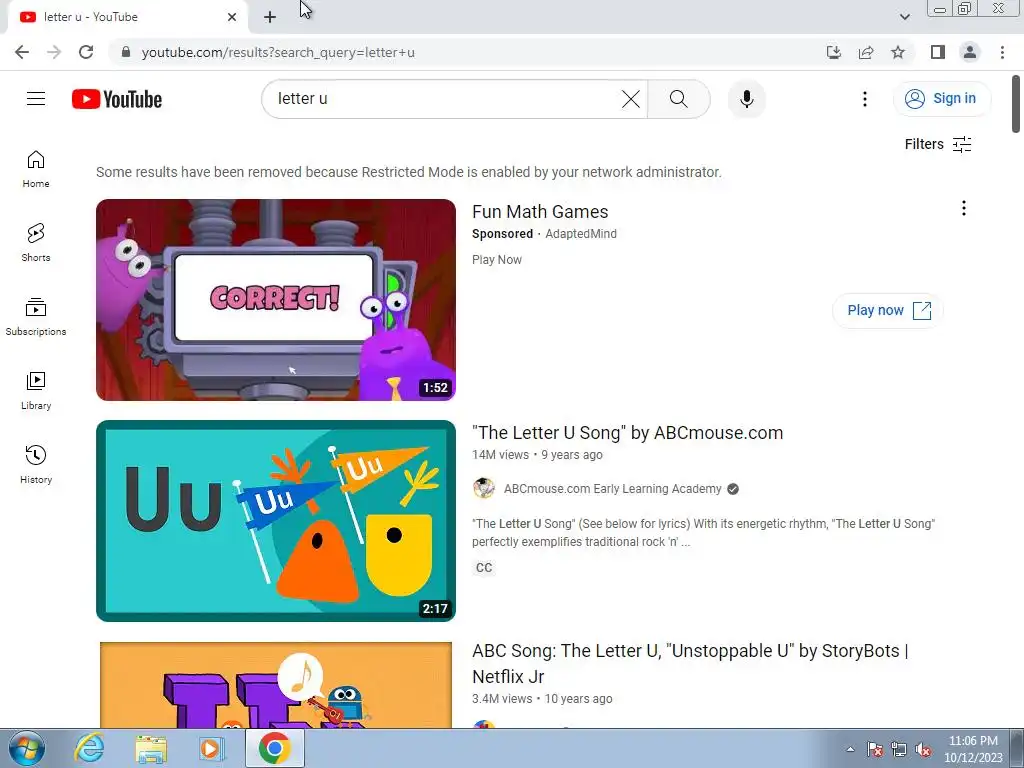The width and height of the screenshot is (1024, 768).
Task: Open ad options three-dot menu
Action: (963, 208)
